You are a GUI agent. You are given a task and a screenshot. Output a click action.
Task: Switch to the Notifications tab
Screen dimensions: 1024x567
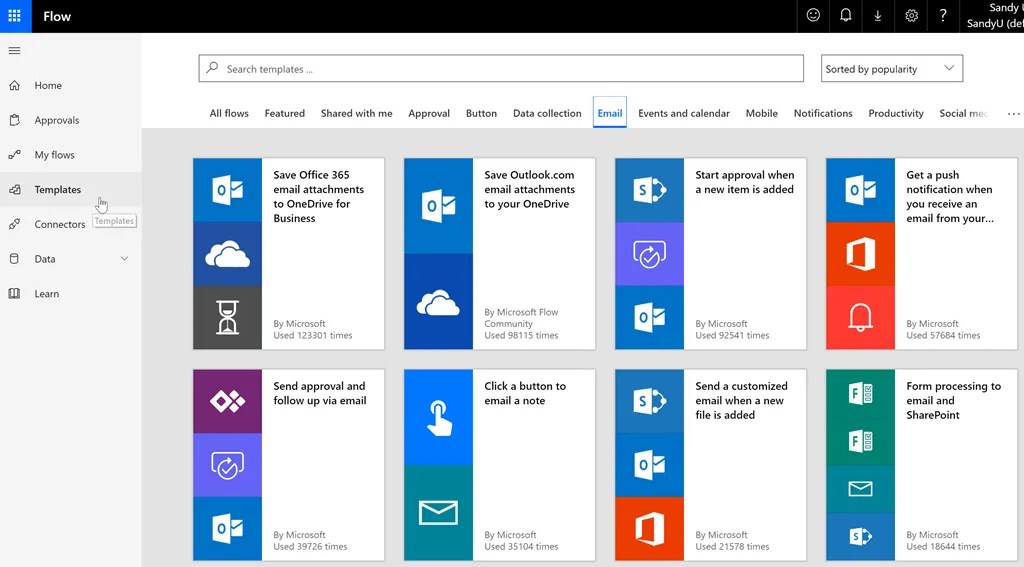823,113
